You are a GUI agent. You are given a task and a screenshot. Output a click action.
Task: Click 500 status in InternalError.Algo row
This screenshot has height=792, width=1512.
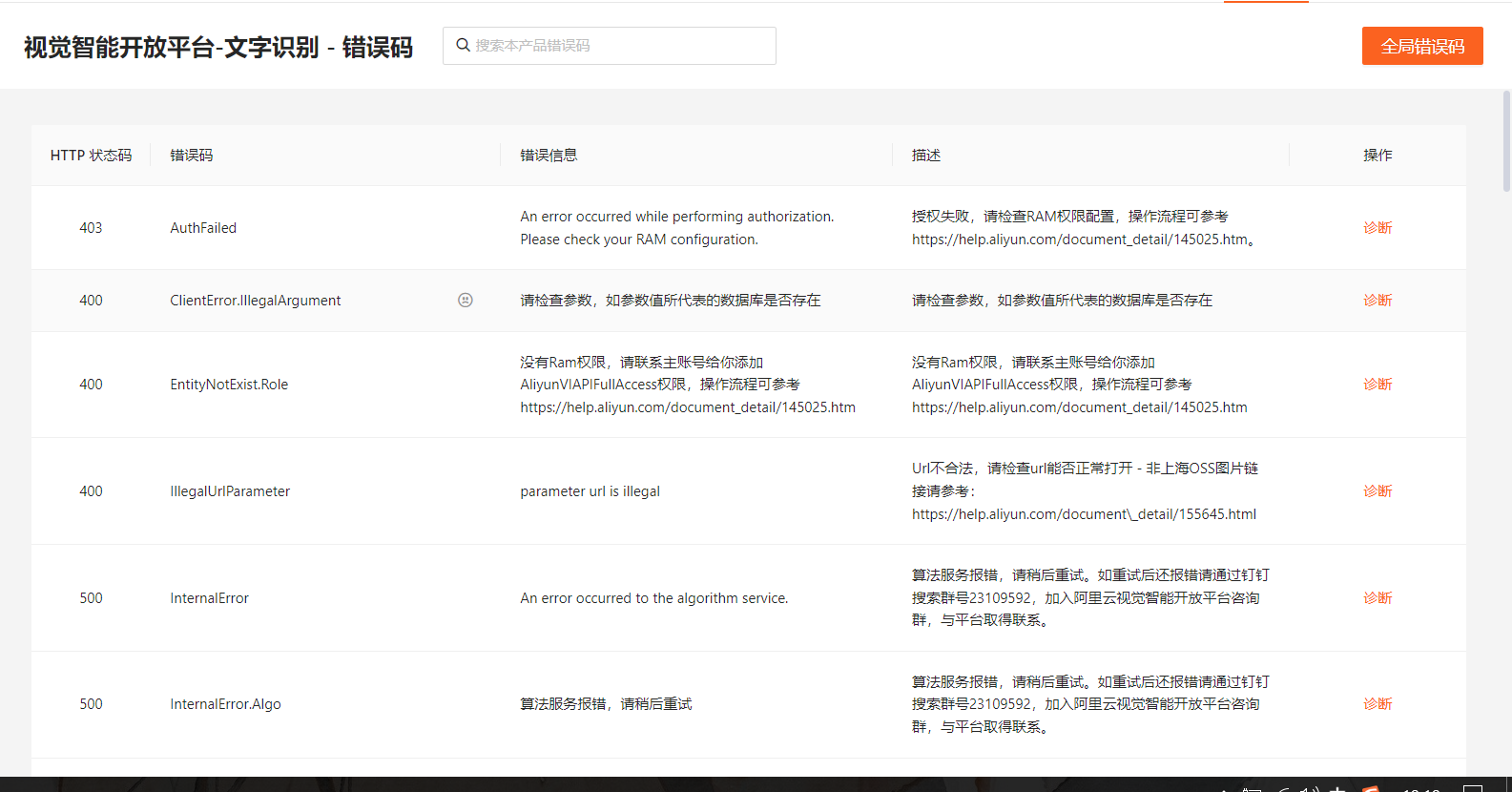click(x=91, y=704)
